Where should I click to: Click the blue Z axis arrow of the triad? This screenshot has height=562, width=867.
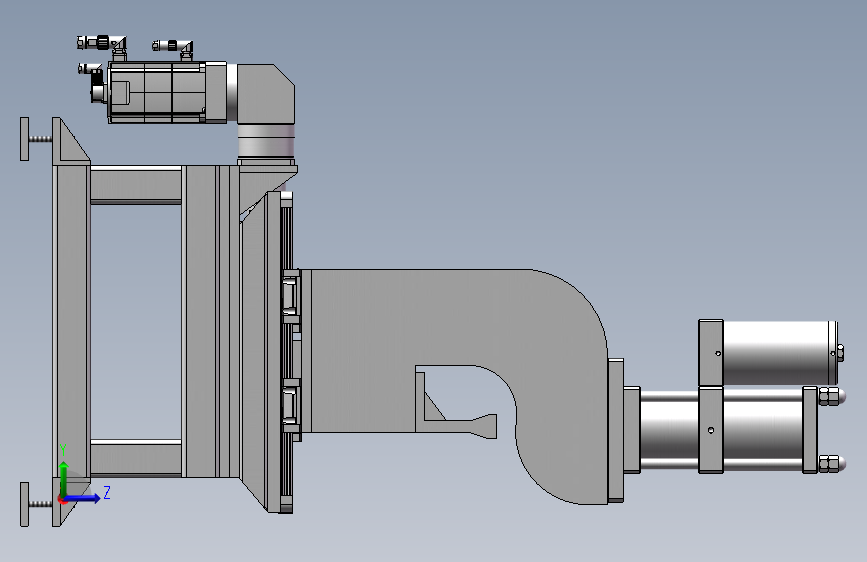[83, 498]
